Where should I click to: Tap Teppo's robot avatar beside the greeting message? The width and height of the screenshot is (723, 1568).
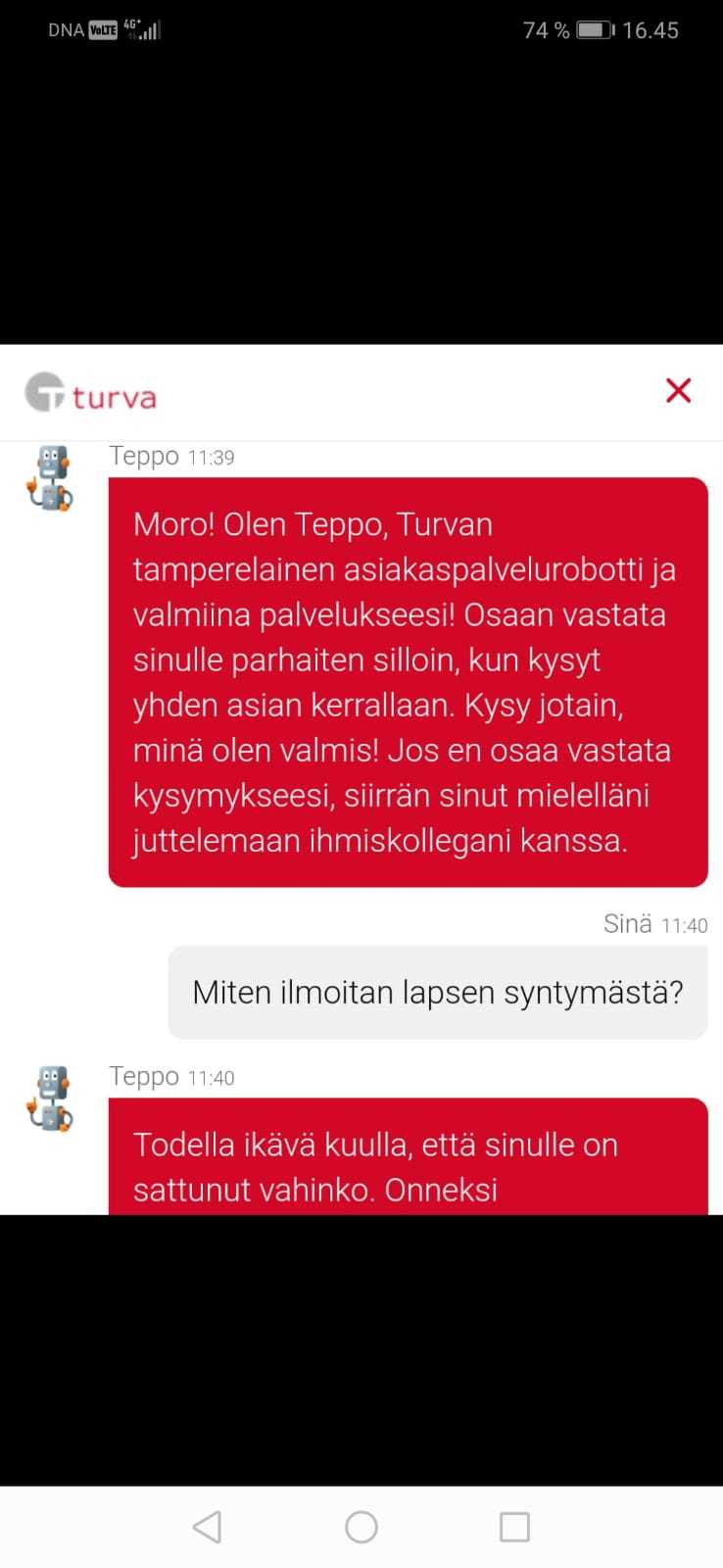49,478
